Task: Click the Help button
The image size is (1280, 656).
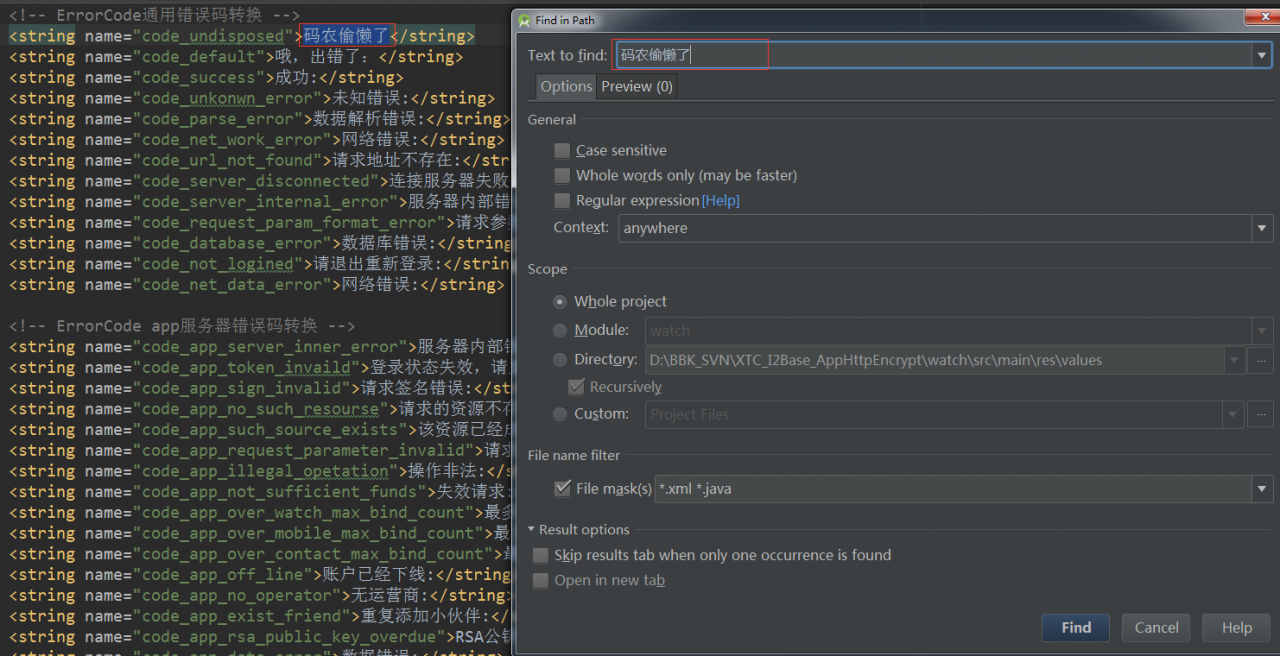Action: 1237,628
